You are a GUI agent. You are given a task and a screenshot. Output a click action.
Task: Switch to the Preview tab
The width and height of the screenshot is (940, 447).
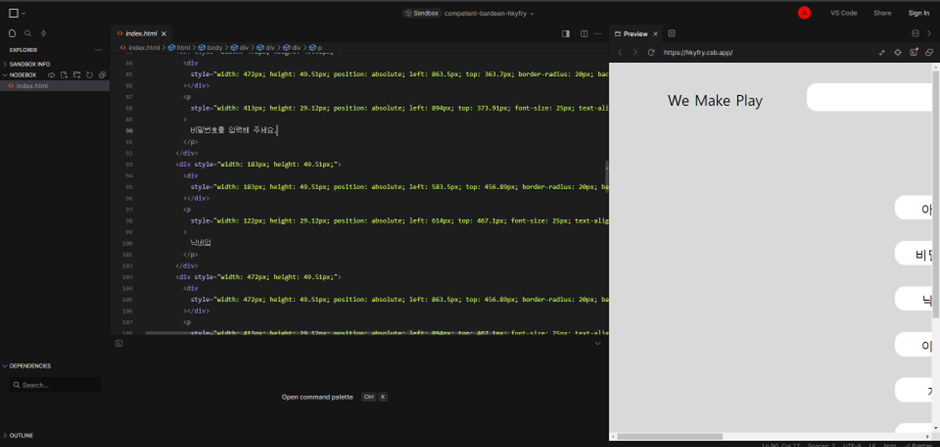pyautogui.click(x=634, y=34)
